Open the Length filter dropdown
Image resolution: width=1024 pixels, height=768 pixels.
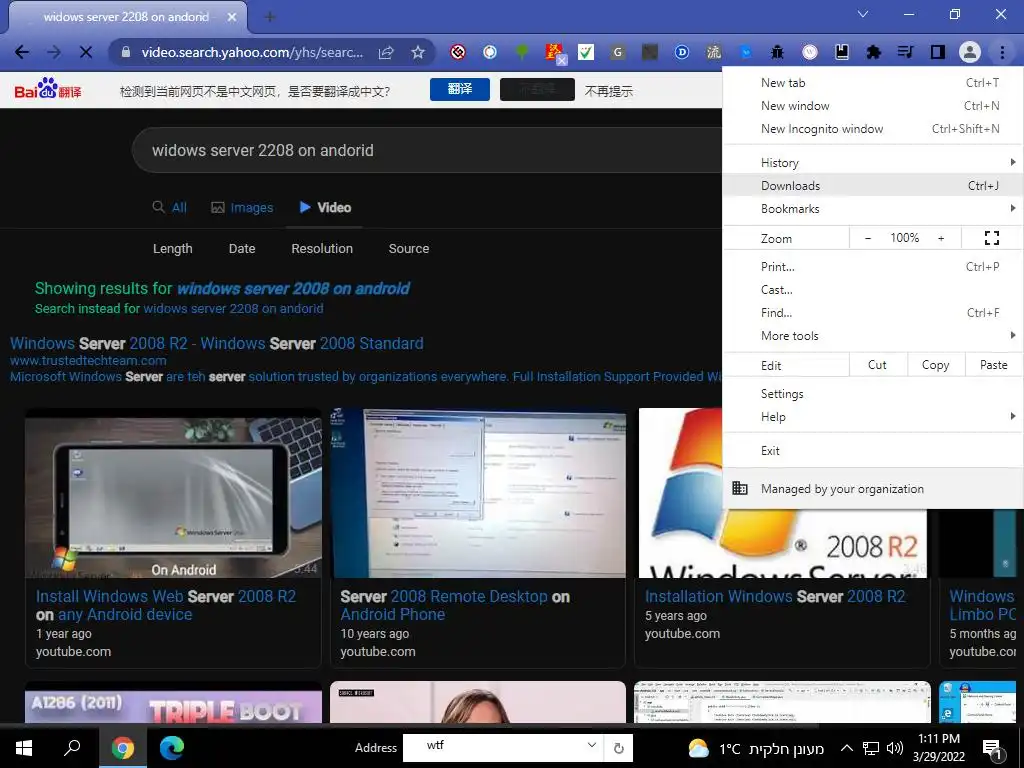tap(172, 249)
